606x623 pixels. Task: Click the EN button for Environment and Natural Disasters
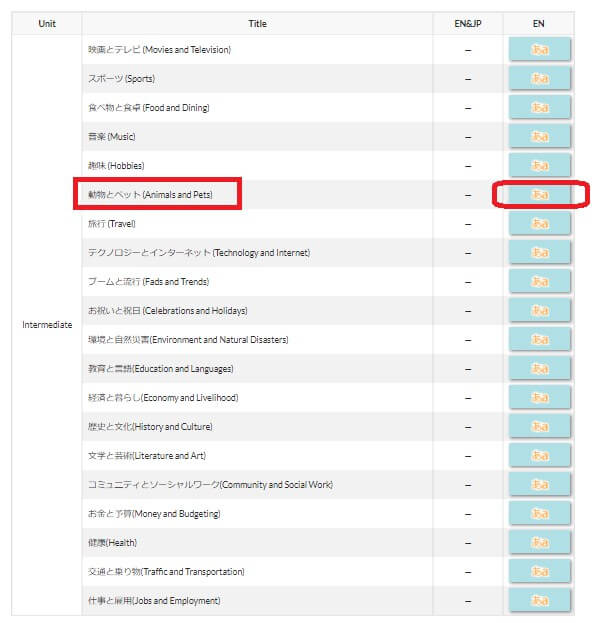pos(540,339)
